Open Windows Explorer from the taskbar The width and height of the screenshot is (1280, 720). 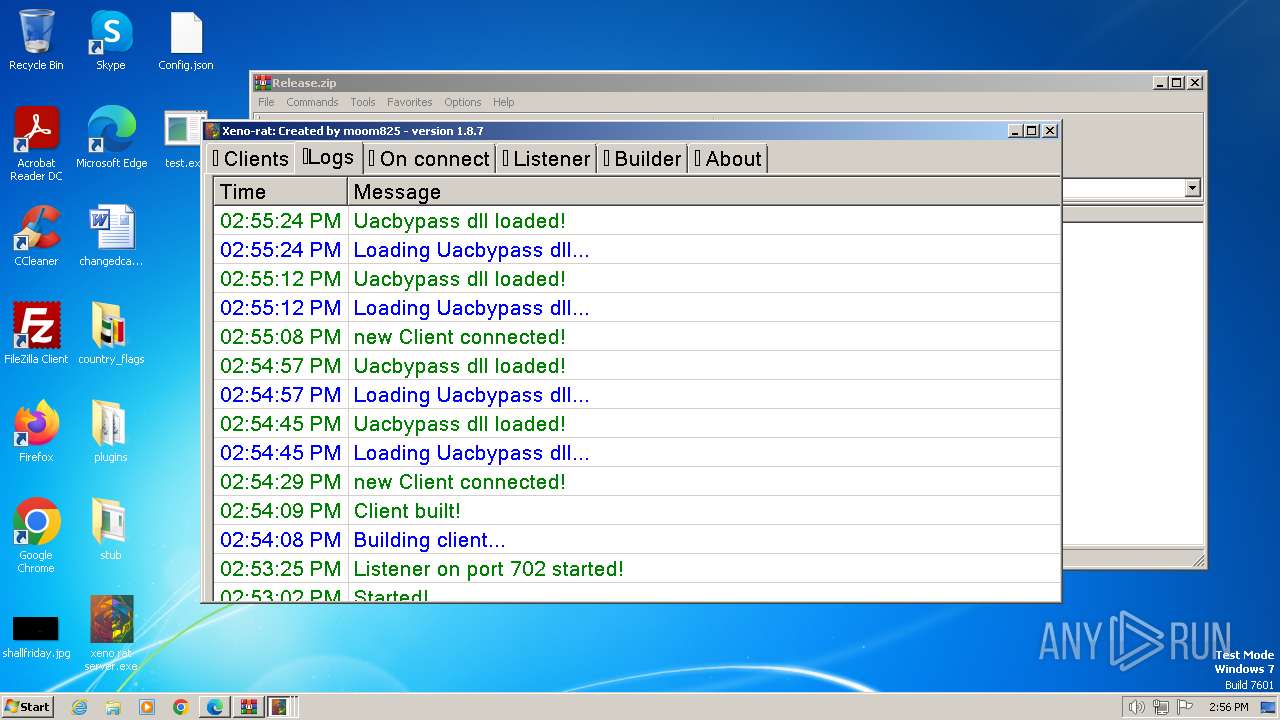tap(113, 707)
